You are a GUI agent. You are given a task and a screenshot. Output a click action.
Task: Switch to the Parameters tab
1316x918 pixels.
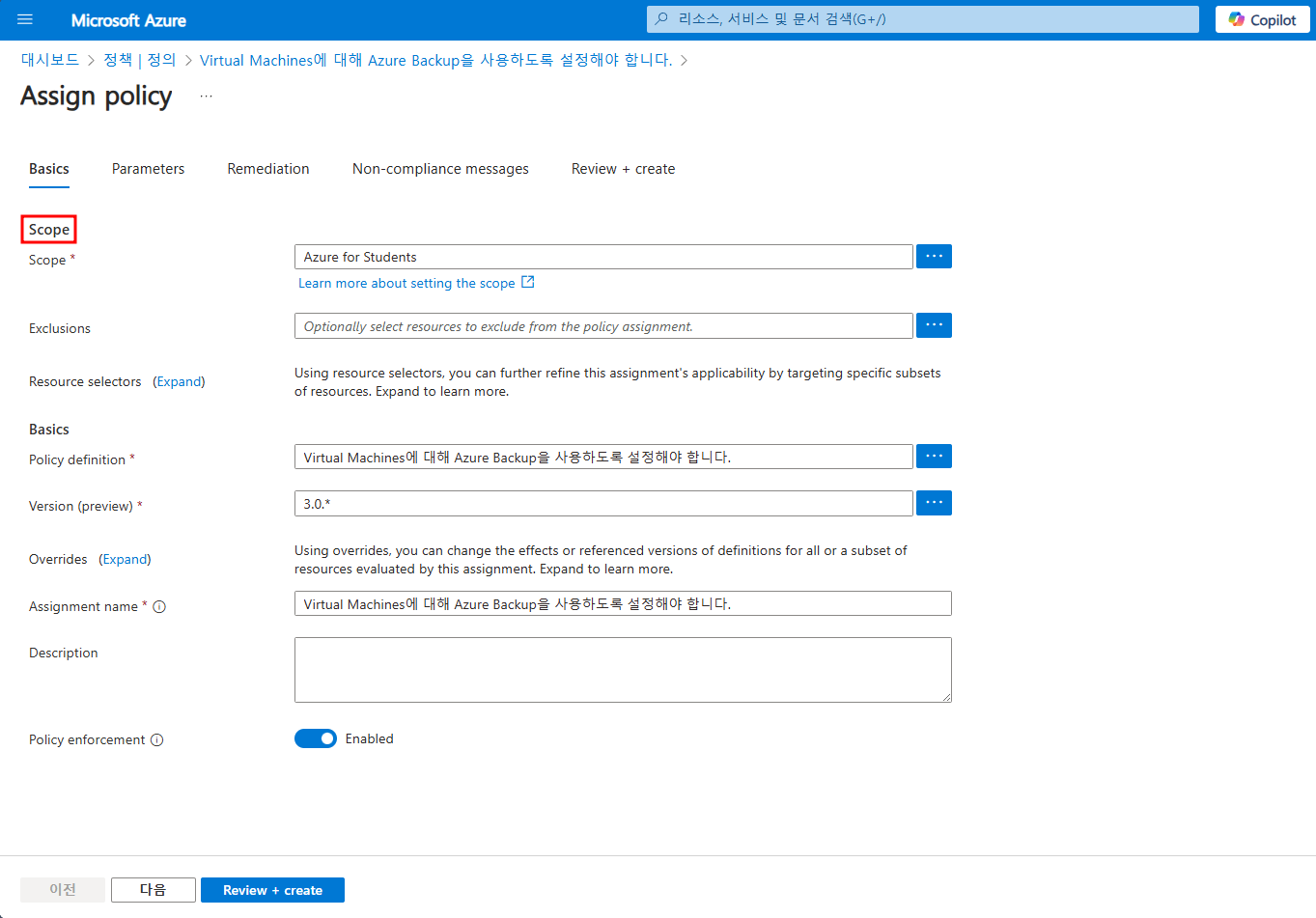tap(148, 169)
